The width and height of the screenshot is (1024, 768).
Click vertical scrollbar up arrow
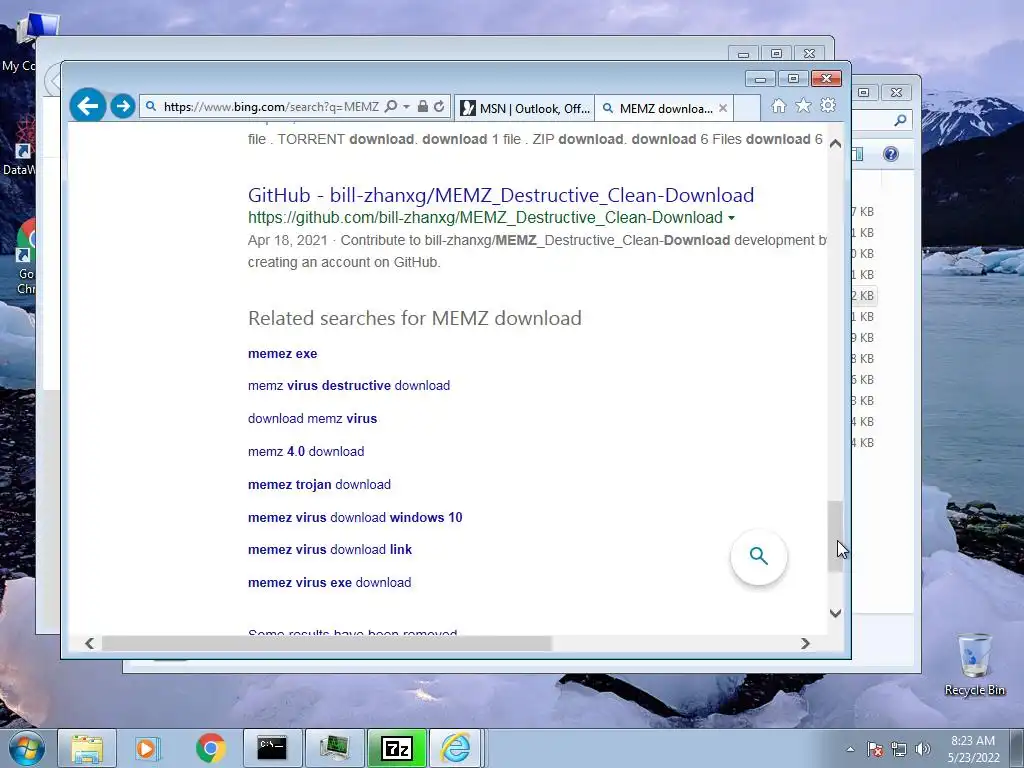coord(835,144)
